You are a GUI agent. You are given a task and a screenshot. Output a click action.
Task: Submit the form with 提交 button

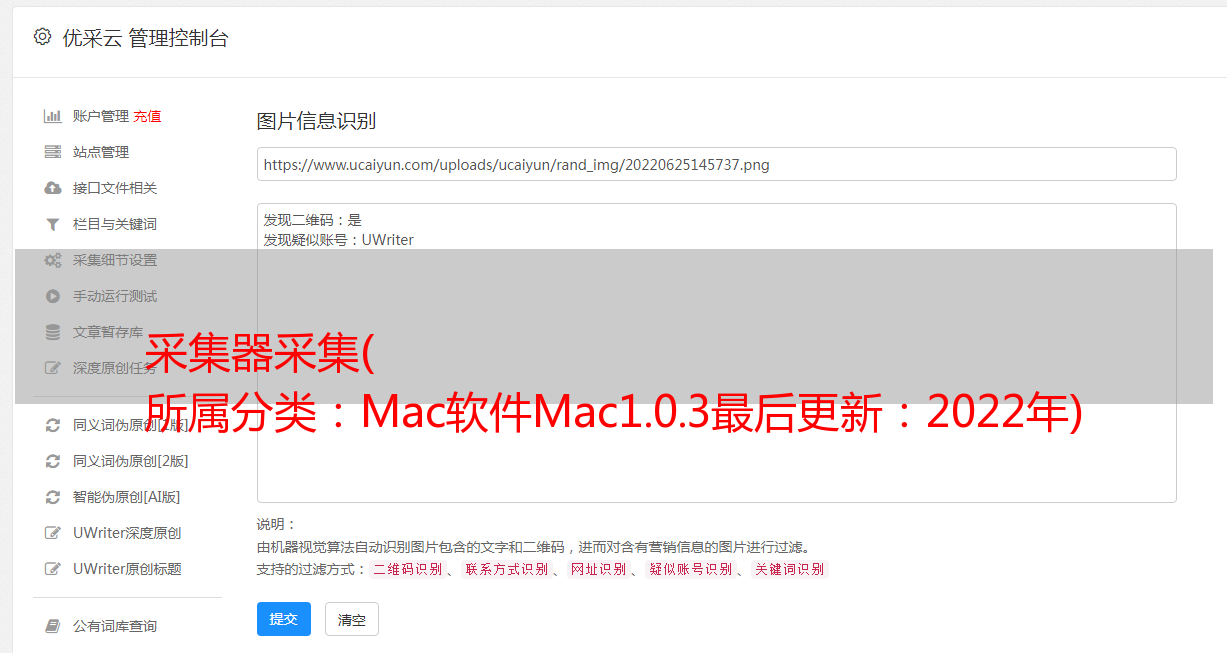pyautogui.click(x=284, y=619)
